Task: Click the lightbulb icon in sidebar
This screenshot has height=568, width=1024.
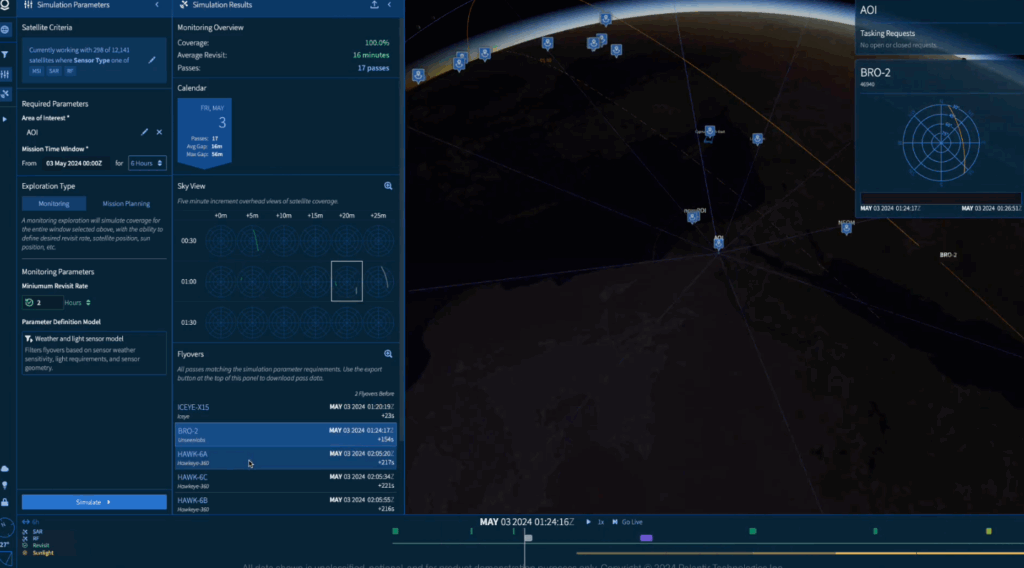Action: pos(5,485)
